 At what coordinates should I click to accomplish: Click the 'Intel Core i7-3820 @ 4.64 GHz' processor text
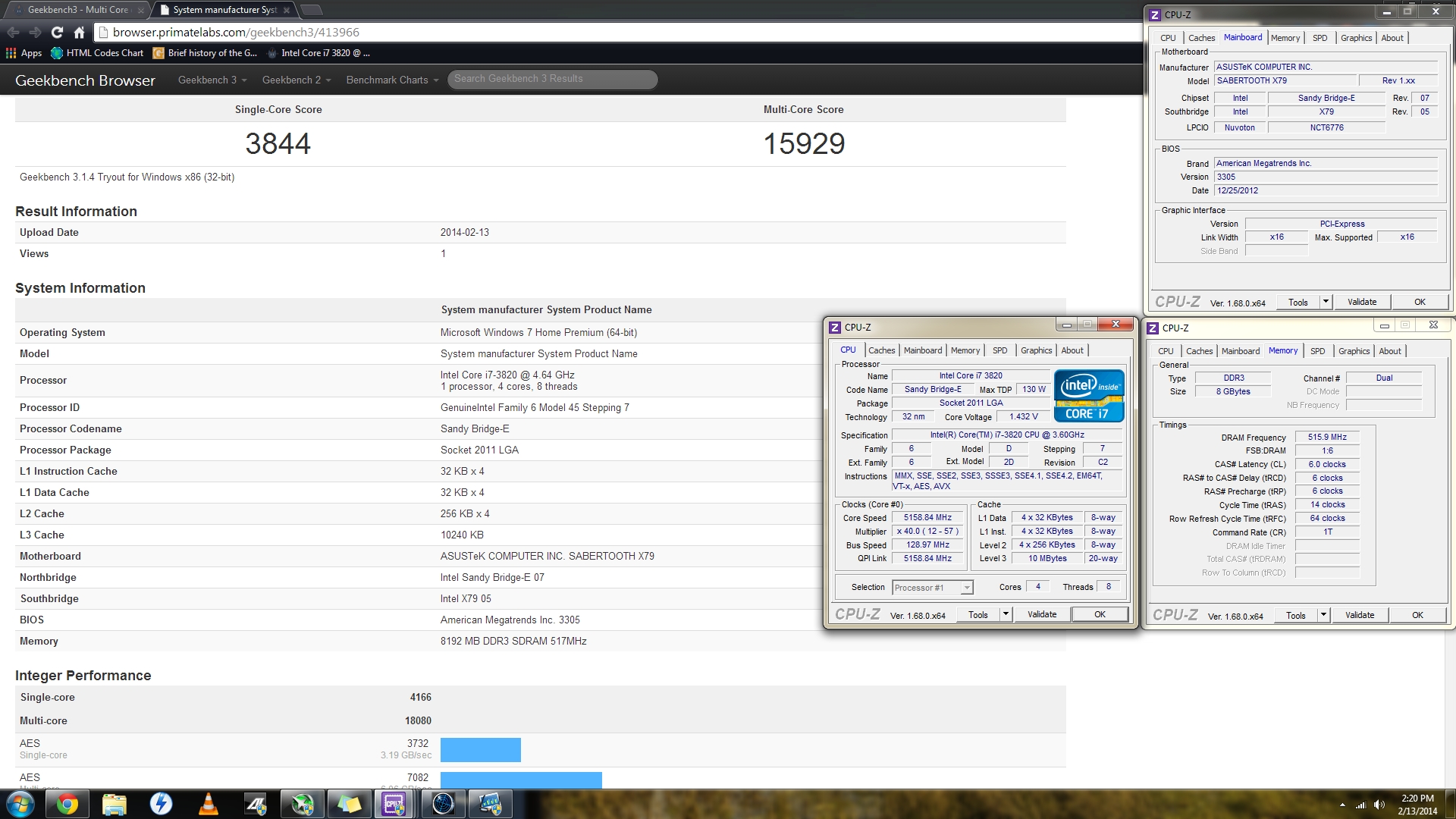[507, 375]
